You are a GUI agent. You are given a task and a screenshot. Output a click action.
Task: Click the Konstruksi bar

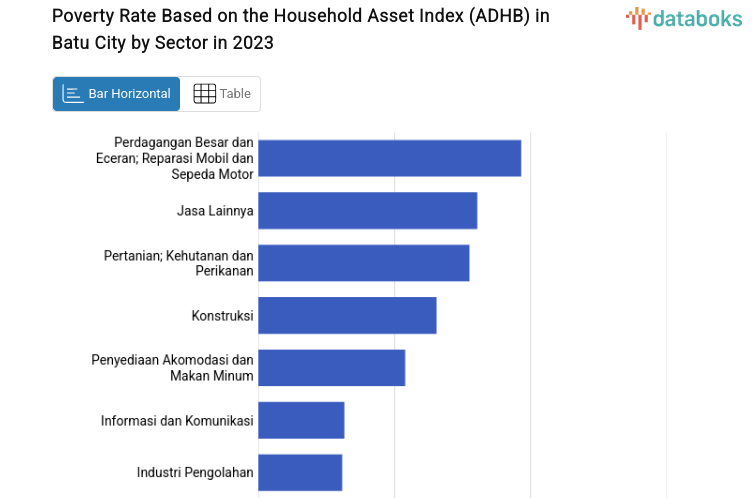tap(347, 316)
